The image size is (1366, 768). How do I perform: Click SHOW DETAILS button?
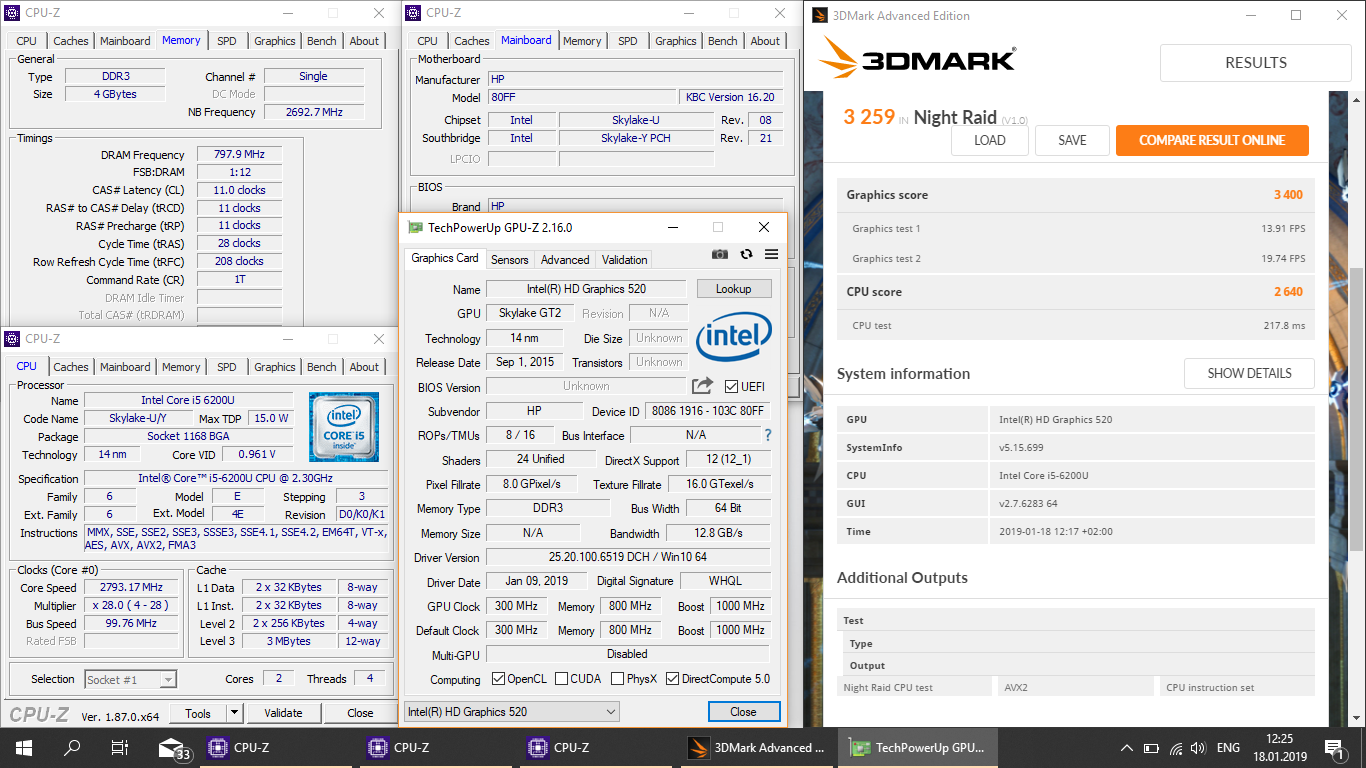(1249, 373)
